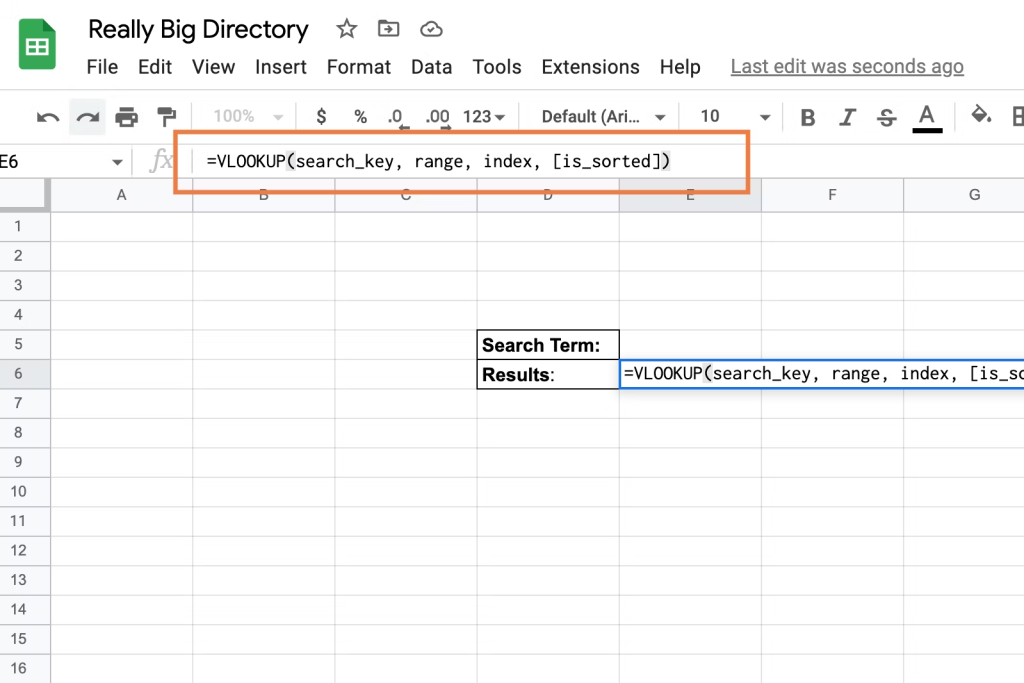
Task: Toggle italic formatting
Action: coord(847,116)
